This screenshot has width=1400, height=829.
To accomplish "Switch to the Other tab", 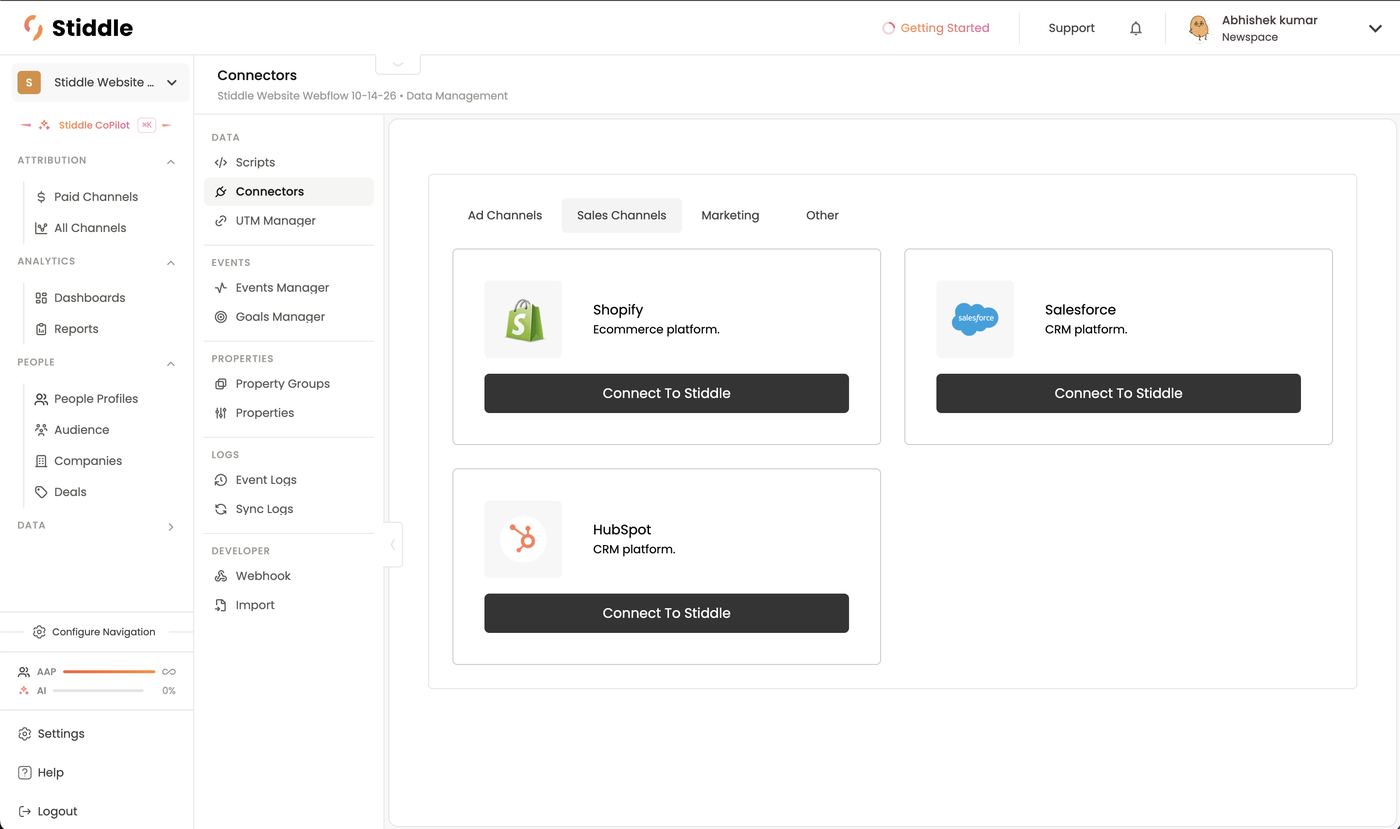I will click(x=822, y=215).
